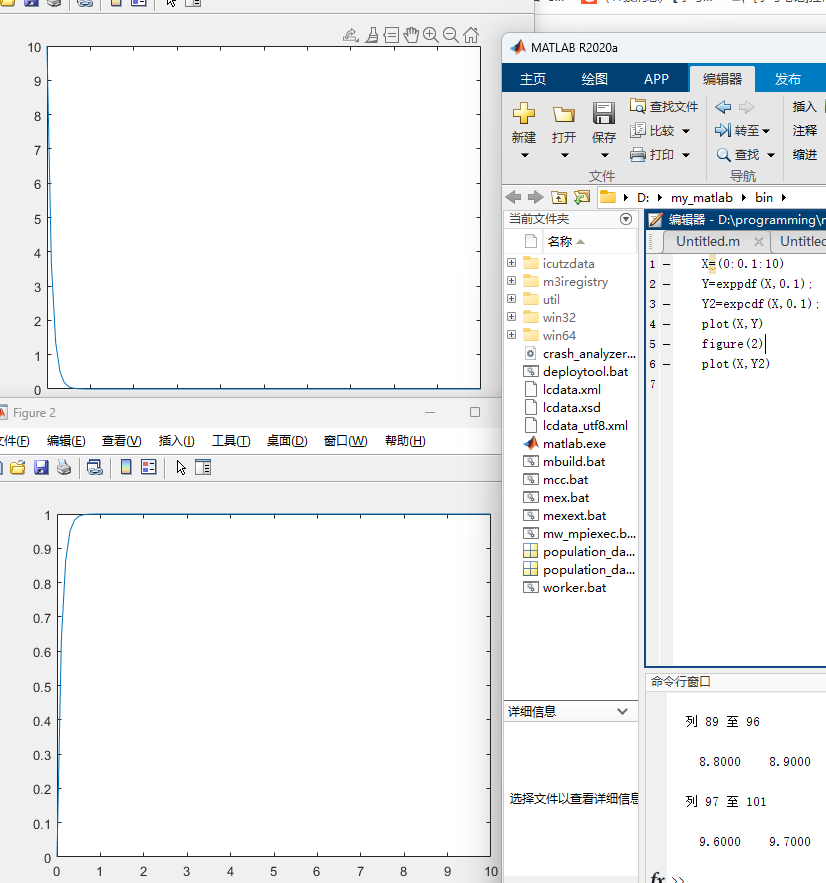Click the browse for folder icon in address bar
The image size is (826, 883).
tap(582, 197)
